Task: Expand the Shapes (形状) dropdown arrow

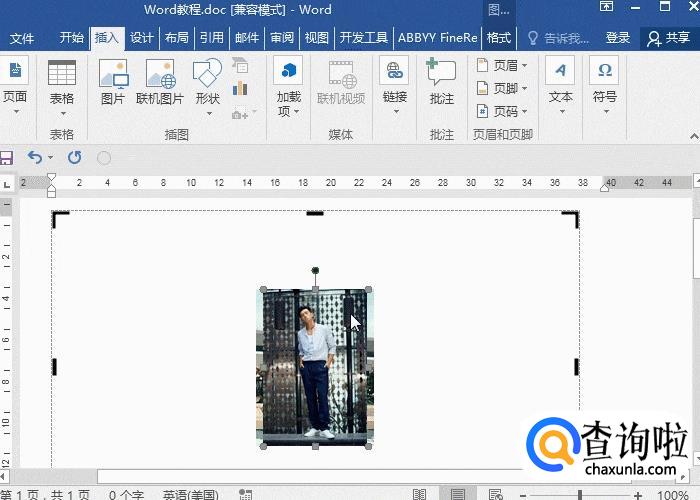Action: [x=209, y=113]
